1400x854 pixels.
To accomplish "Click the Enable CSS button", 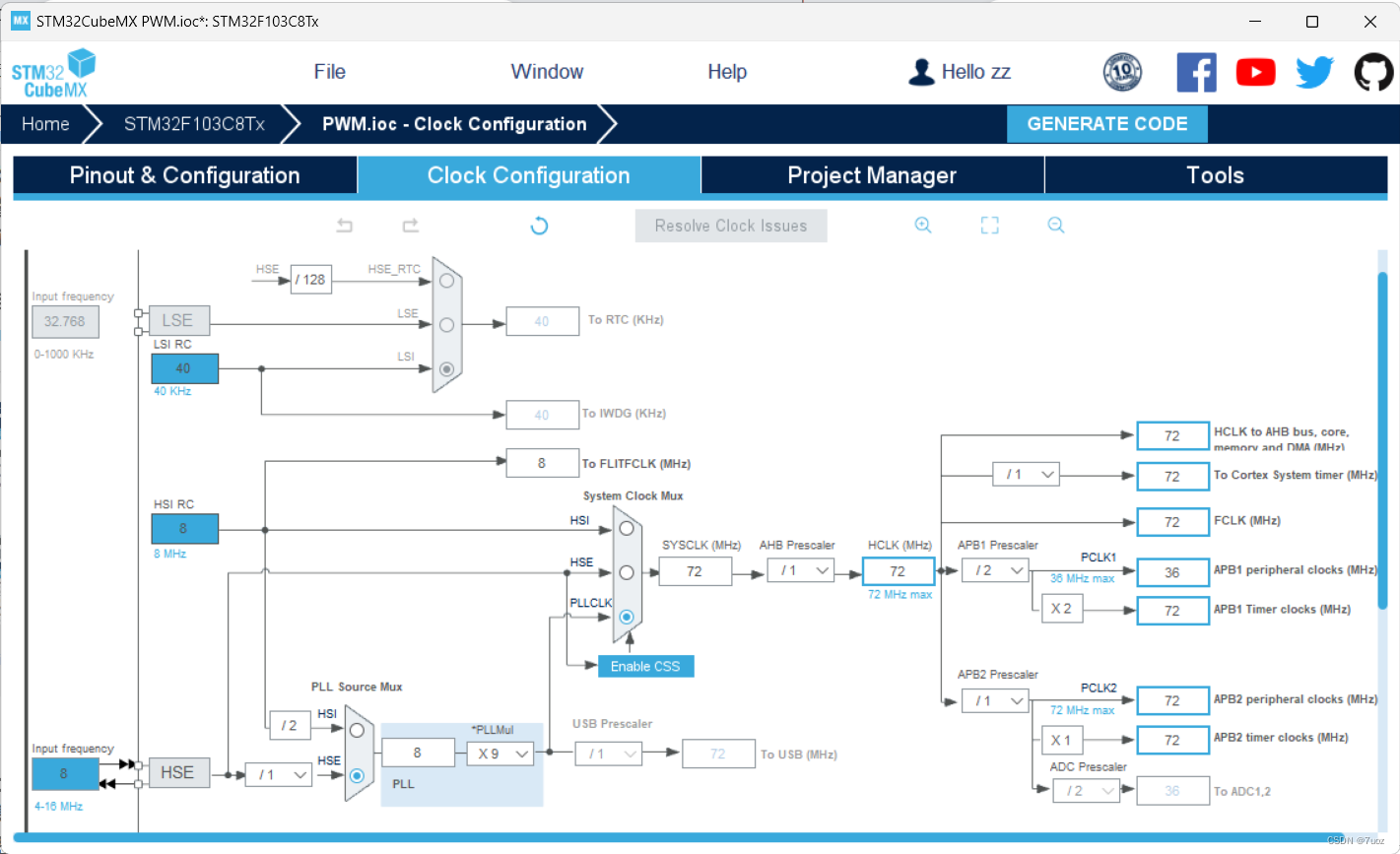I will point(645,667).
